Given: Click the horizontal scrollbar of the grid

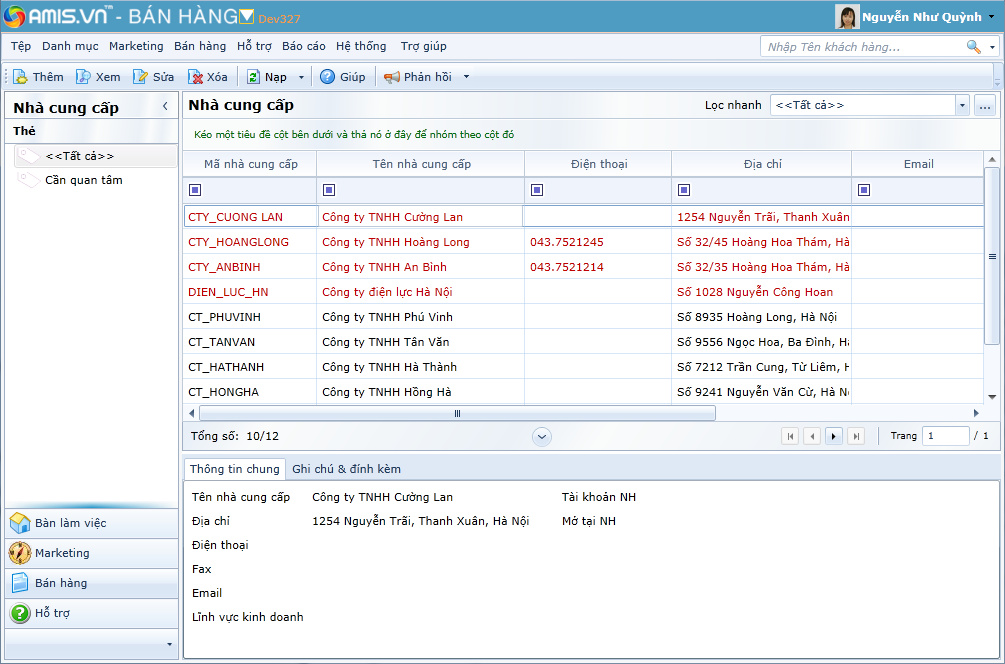Looking at the screenshot, I should [457, 413].
